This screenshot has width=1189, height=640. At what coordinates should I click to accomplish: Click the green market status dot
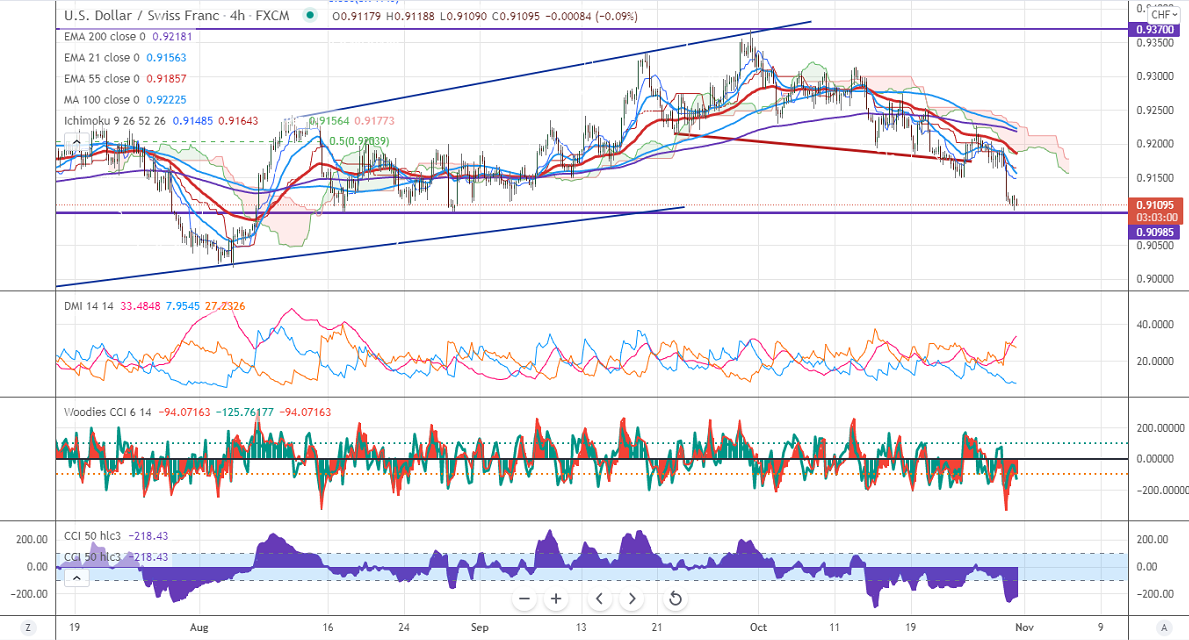pos(309,15)
